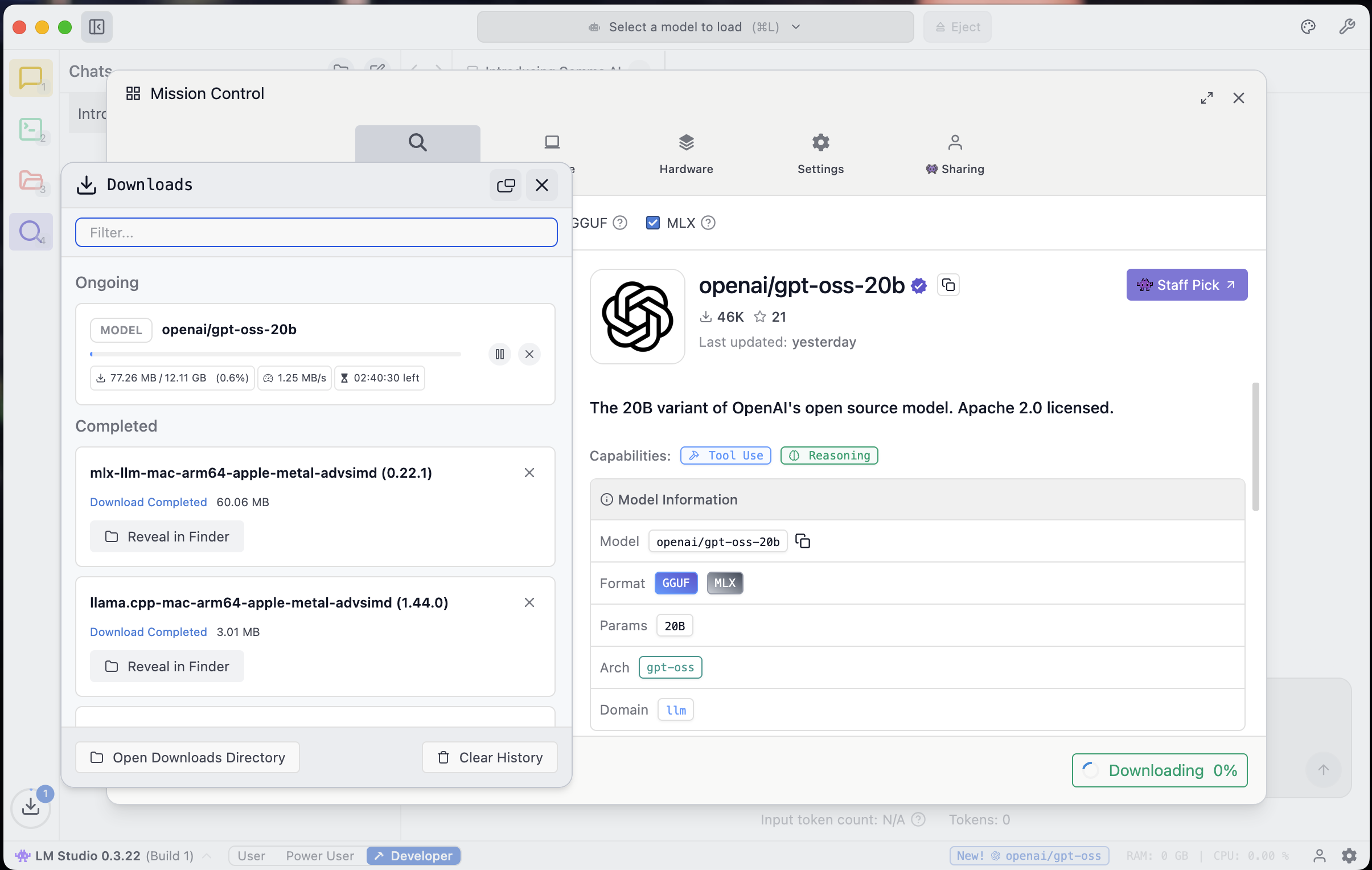
Task: Open the Discover magnifier sidebar icon
Action: 31,232
